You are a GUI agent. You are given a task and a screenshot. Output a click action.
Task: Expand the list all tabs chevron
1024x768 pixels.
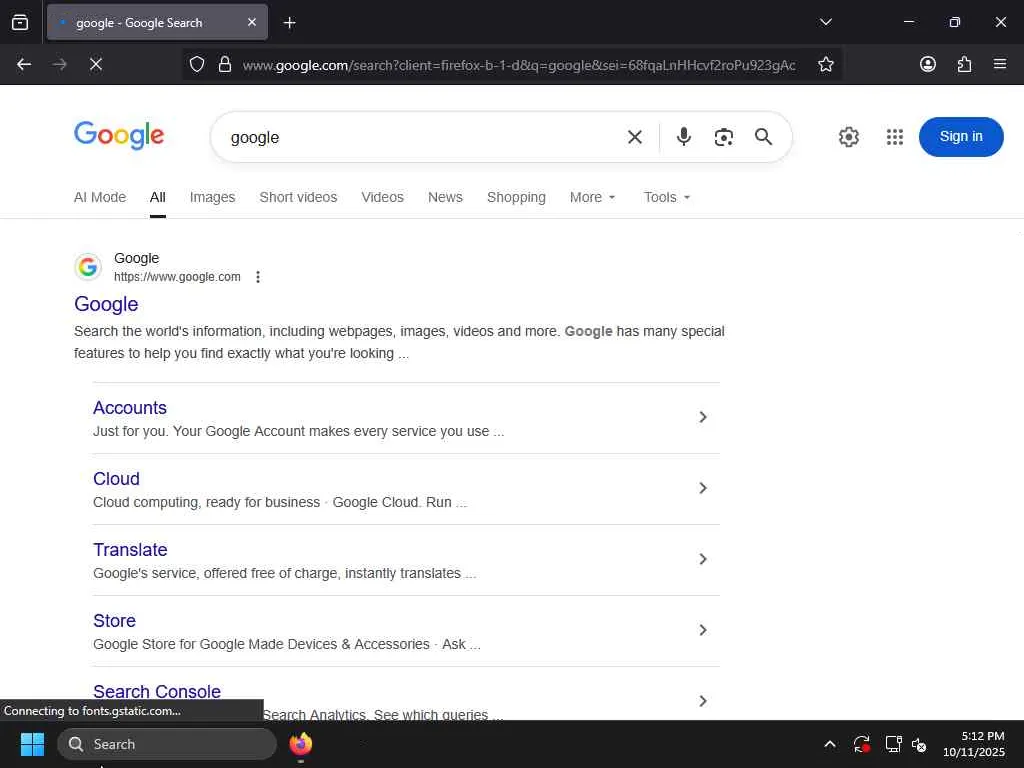pos(825,22)
